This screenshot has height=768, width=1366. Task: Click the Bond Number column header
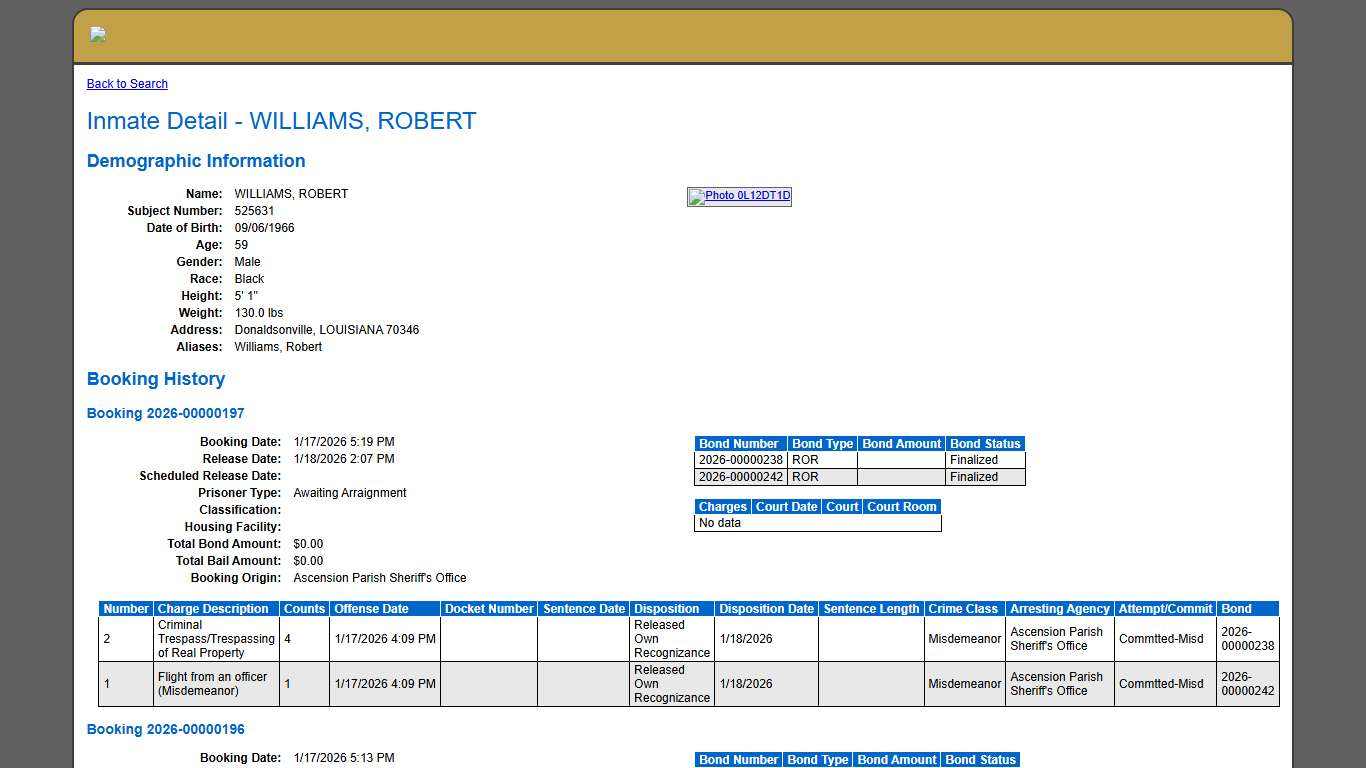pos(739,443)
